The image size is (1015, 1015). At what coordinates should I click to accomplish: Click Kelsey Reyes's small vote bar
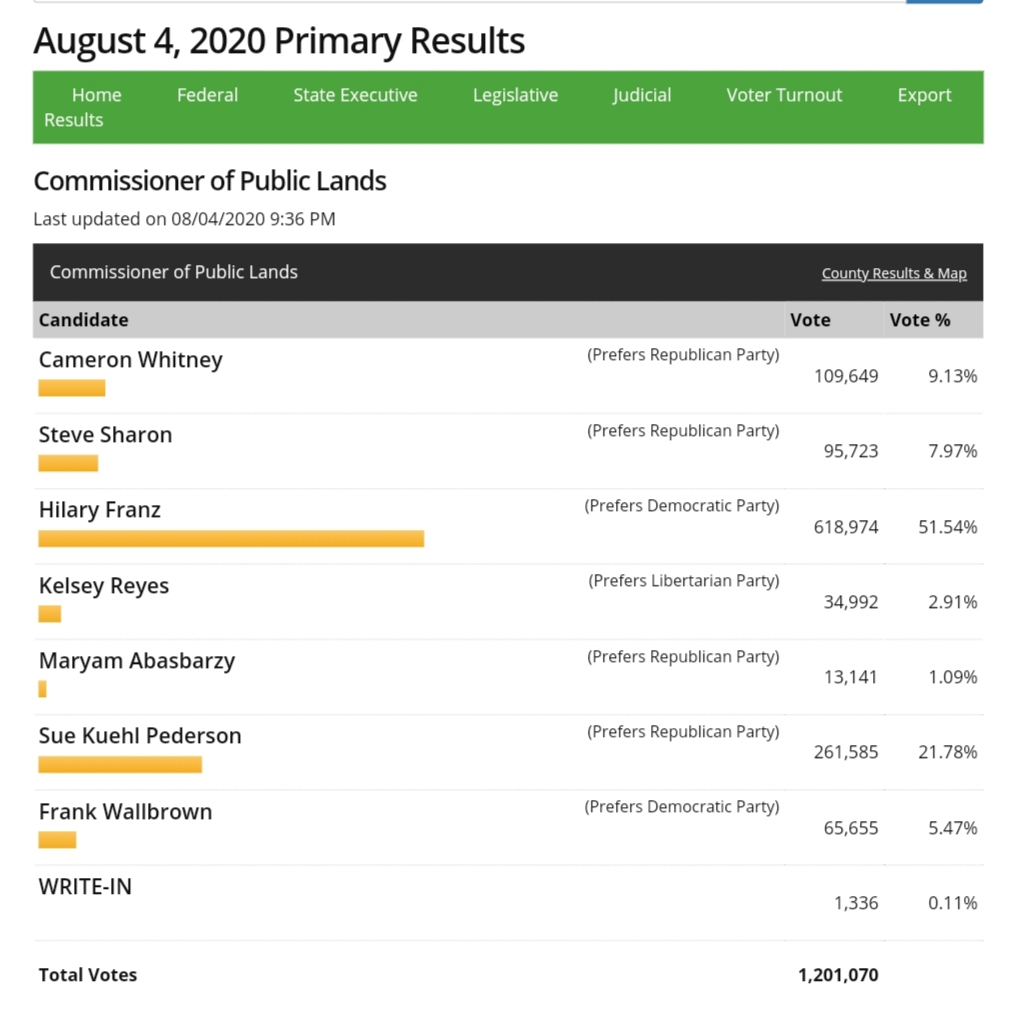[50, 614]
